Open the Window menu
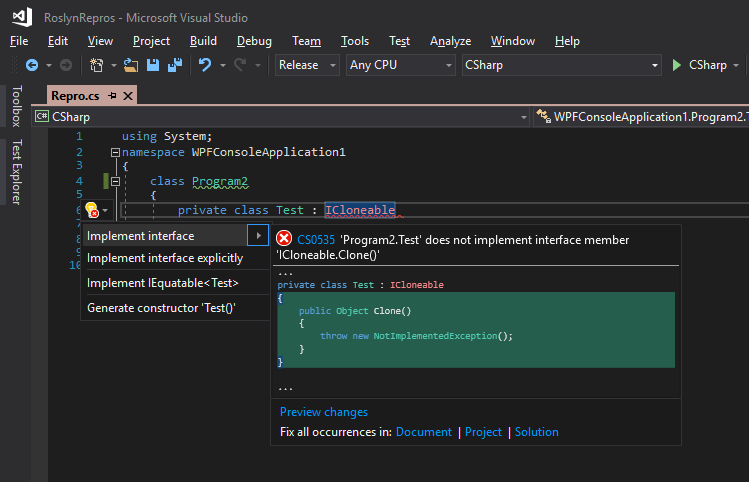 (513, 41)
